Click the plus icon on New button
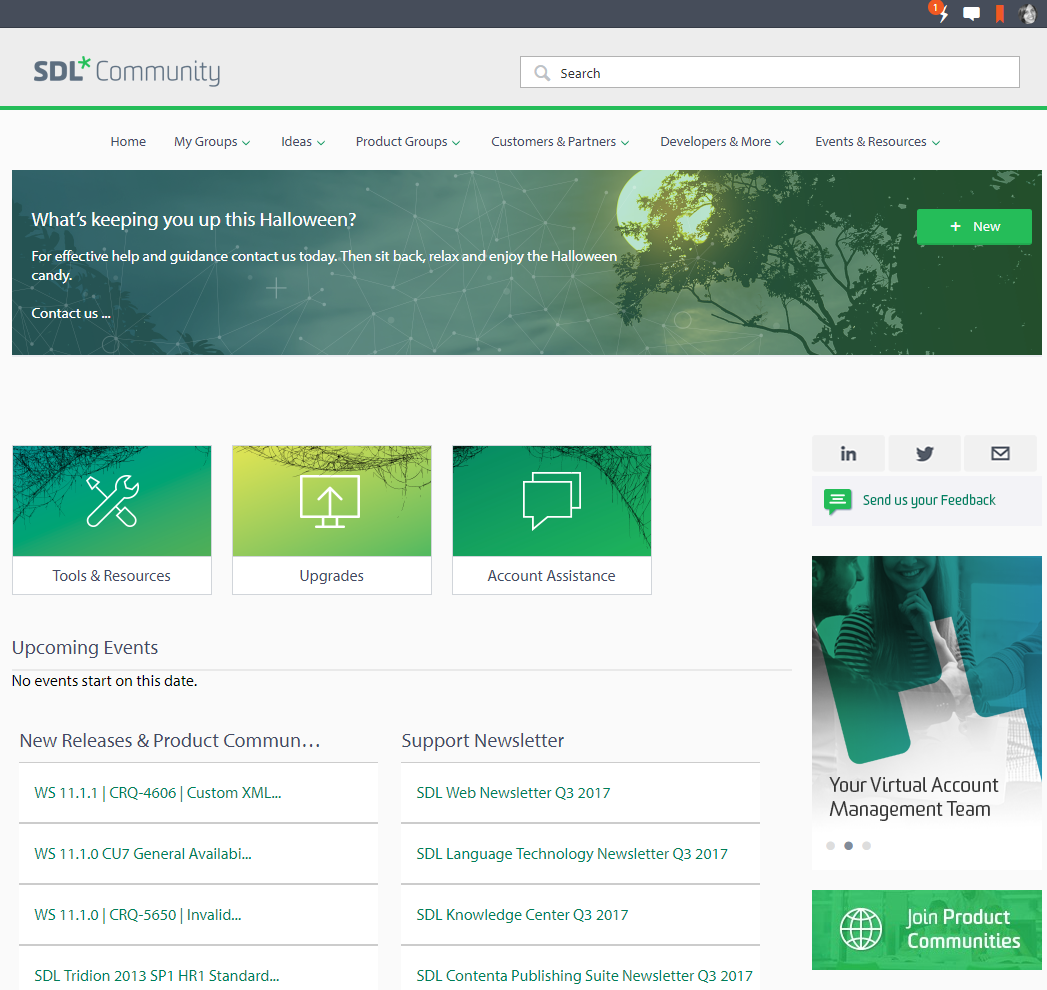This screenshot has height=990, width=1047. coord(956,226)
